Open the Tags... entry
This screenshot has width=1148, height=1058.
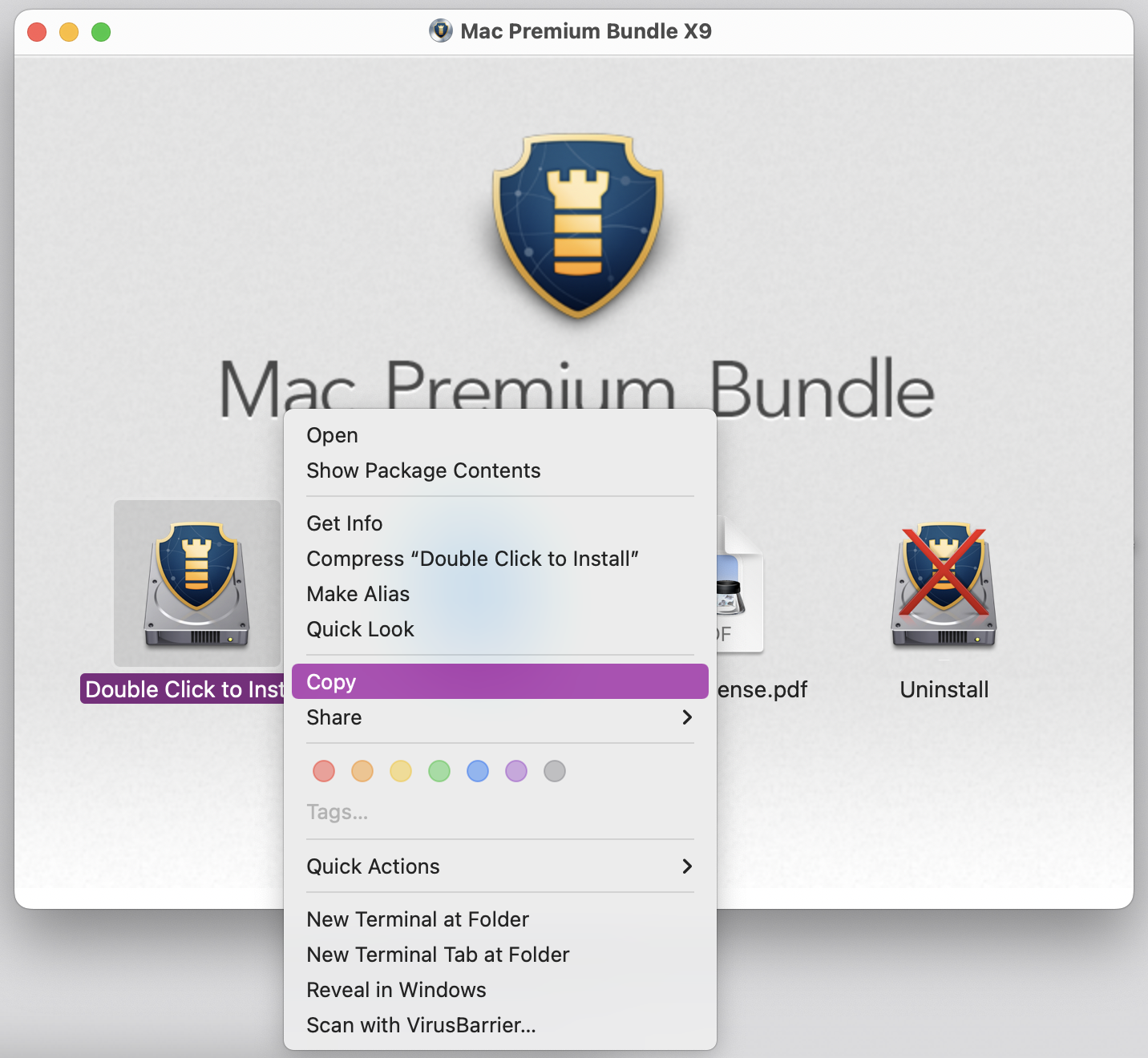pyautogui.click(x=338, y=812)
